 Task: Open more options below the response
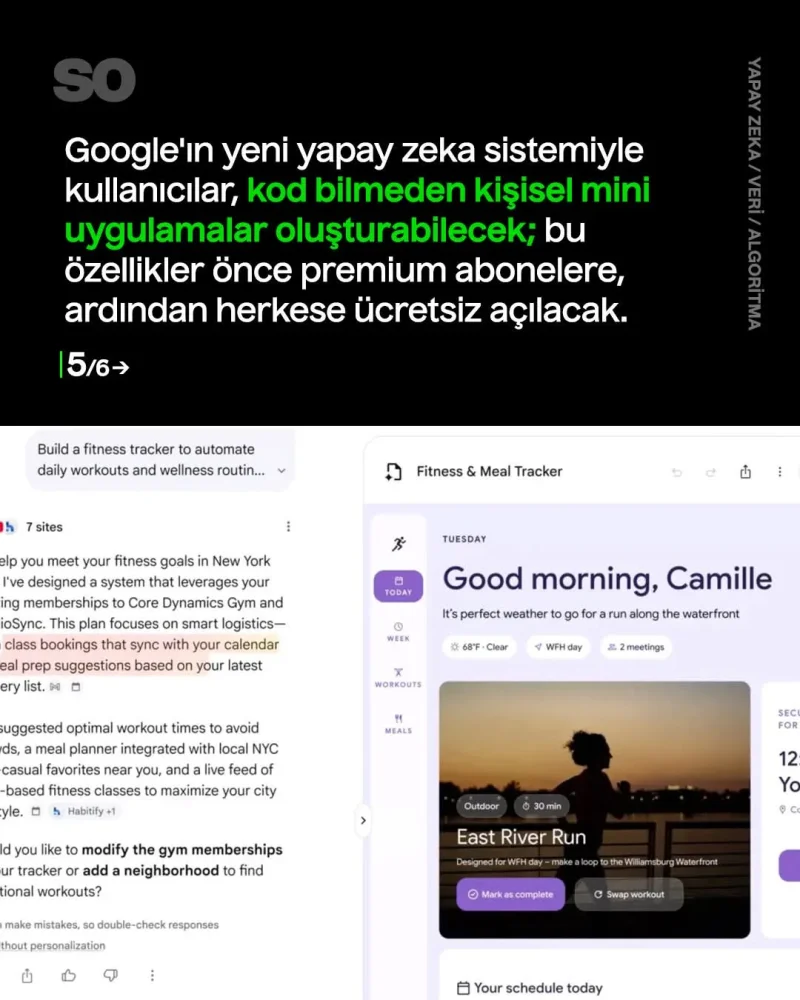tap(152, 975)
